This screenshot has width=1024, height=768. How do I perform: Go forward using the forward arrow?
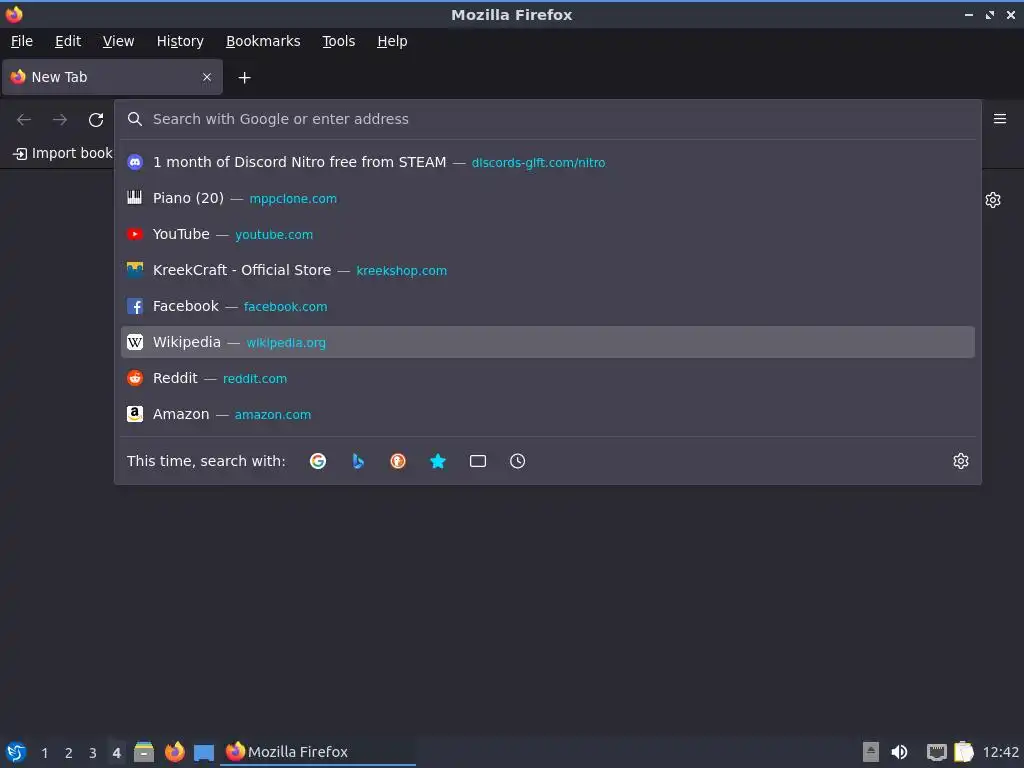click(x=60, y=120)
